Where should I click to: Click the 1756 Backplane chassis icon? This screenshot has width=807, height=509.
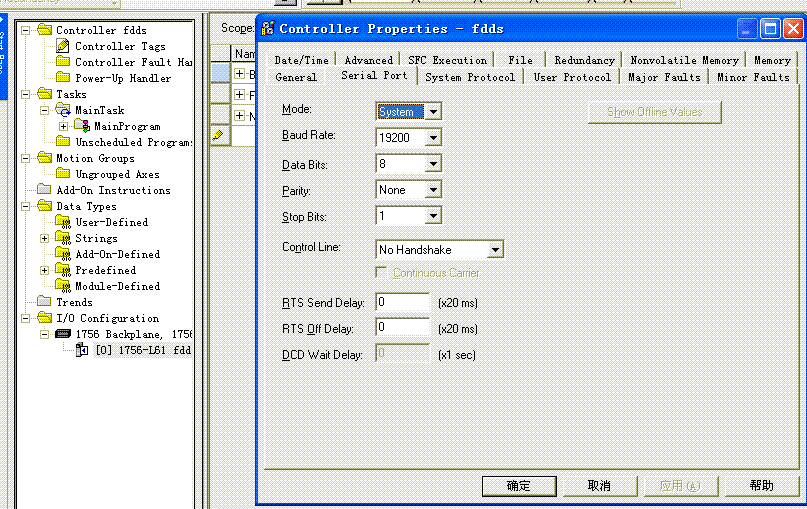click(x=64, y=334)
